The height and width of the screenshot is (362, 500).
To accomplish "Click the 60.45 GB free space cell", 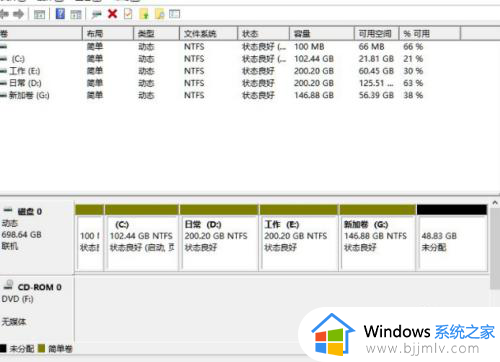I will (x=376, y=71).
